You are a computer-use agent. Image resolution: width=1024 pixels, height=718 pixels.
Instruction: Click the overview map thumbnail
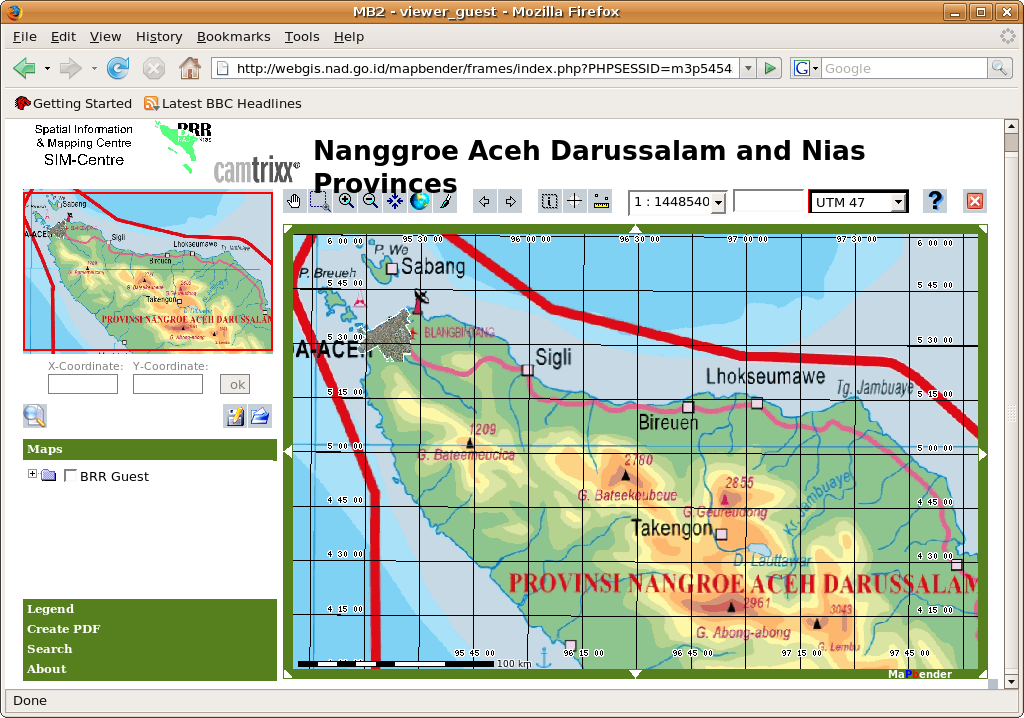point(148,272)
